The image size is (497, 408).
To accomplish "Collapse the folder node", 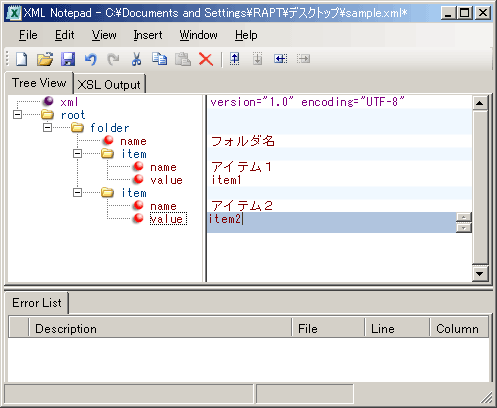I will click(47, 128).
